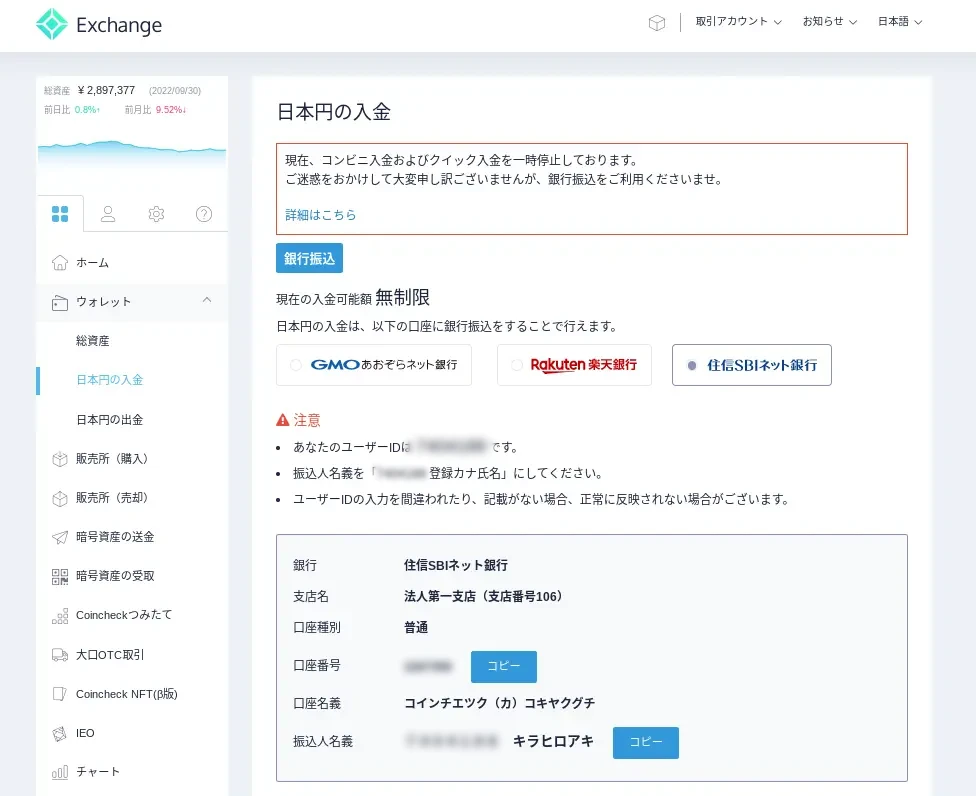The width and height of the screenshot is (976, 796).
Task: Click the キラヒロアキ sender name
Action: tap(553, 741)
